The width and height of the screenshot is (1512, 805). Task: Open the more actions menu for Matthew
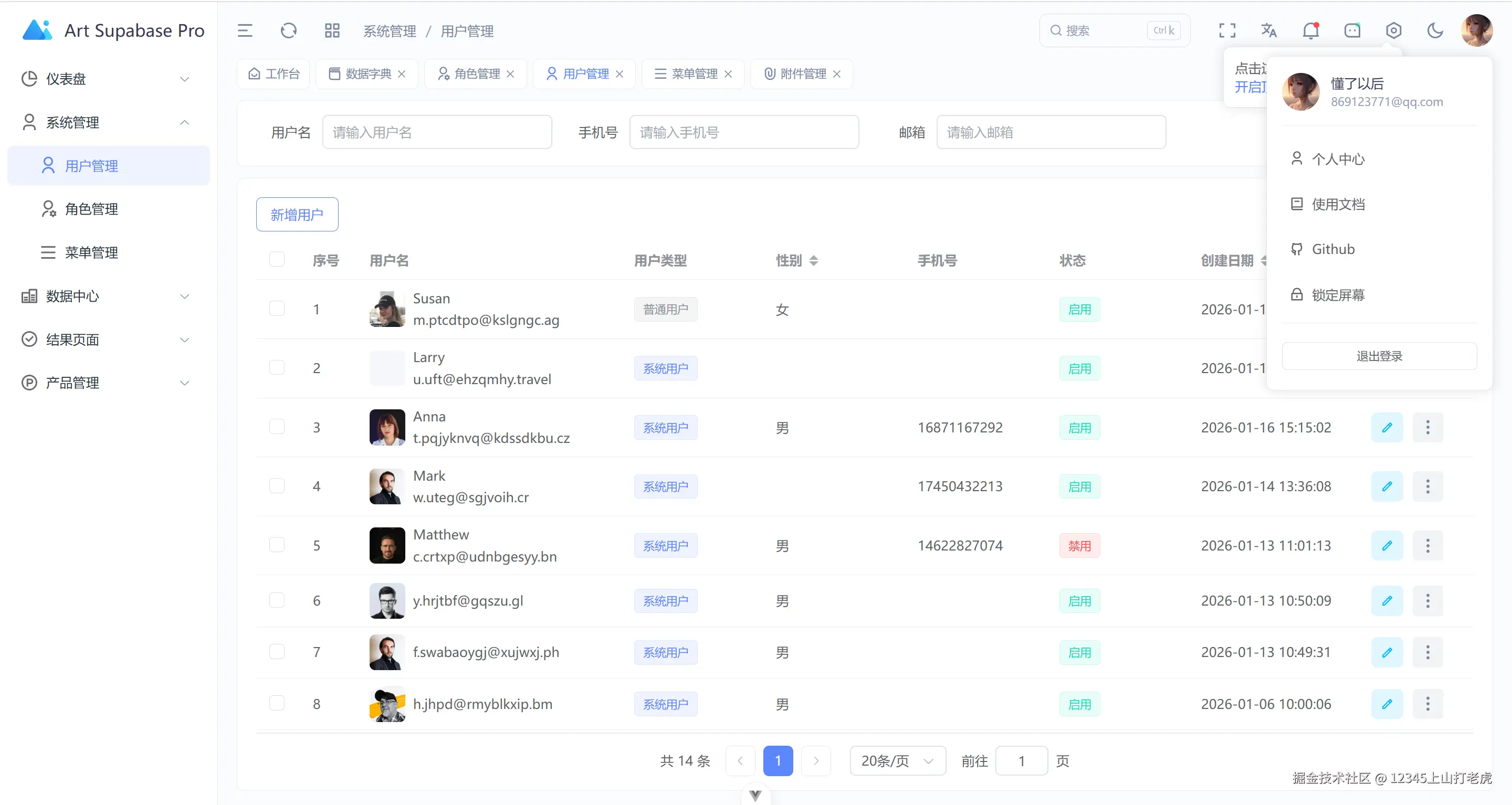pos(1429,545)
